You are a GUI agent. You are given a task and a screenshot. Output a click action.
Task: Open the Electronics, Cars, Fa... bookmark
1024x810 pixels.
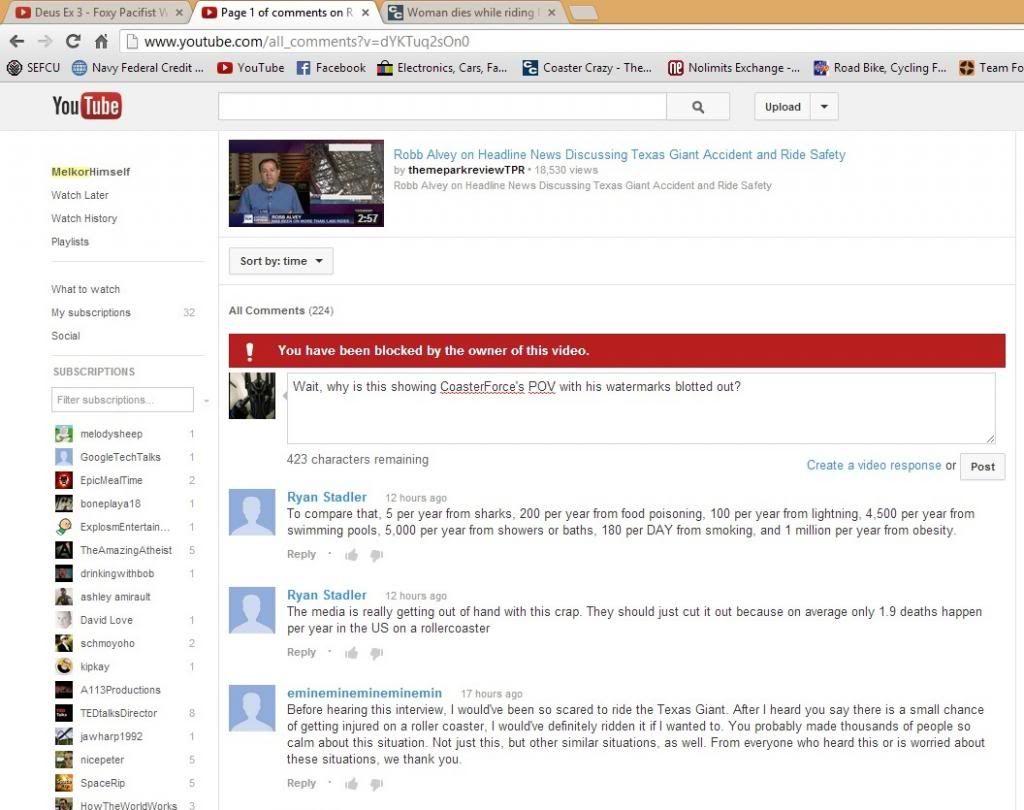(x=443, y=68)
